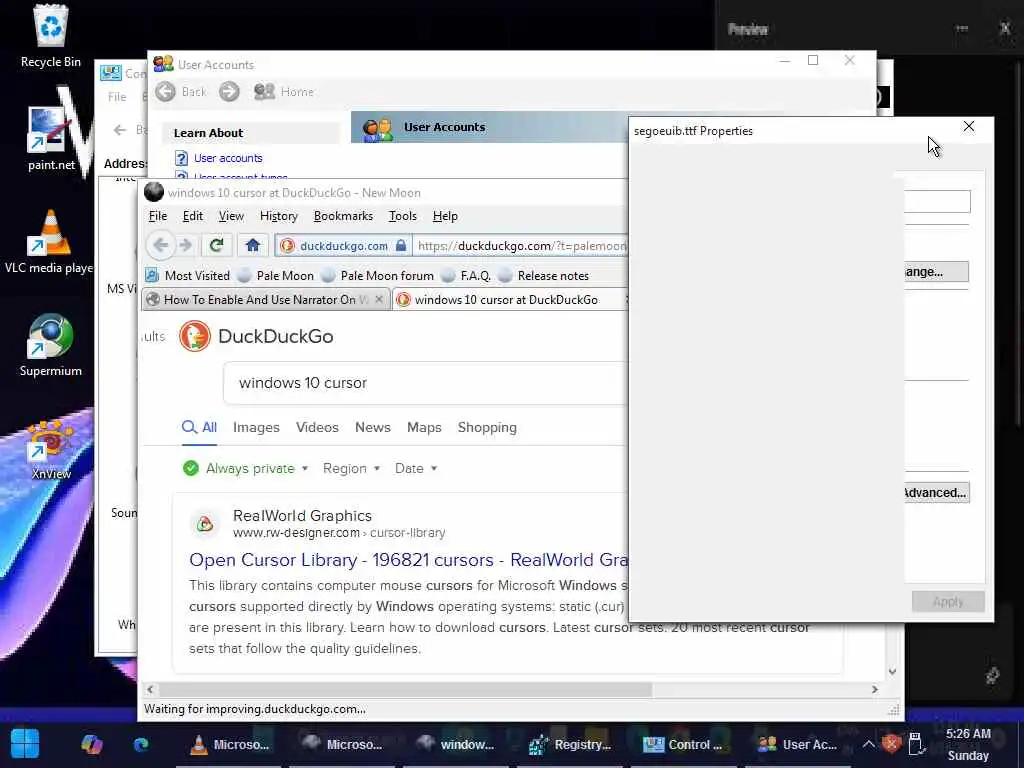The width and height of the screenshot is (1024, 768).
Task: Go to browser home page
Action: 253,246
